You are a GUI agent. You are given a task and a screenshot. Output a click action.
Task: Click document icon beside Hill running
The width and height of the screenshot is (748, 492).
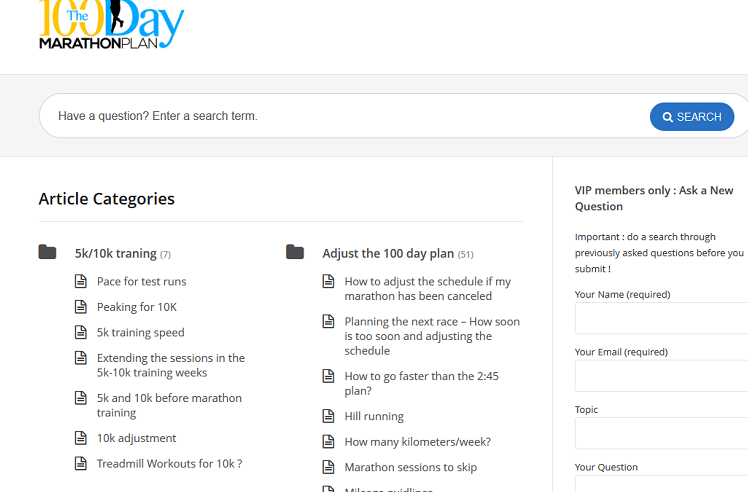click(x=328, y=416)
